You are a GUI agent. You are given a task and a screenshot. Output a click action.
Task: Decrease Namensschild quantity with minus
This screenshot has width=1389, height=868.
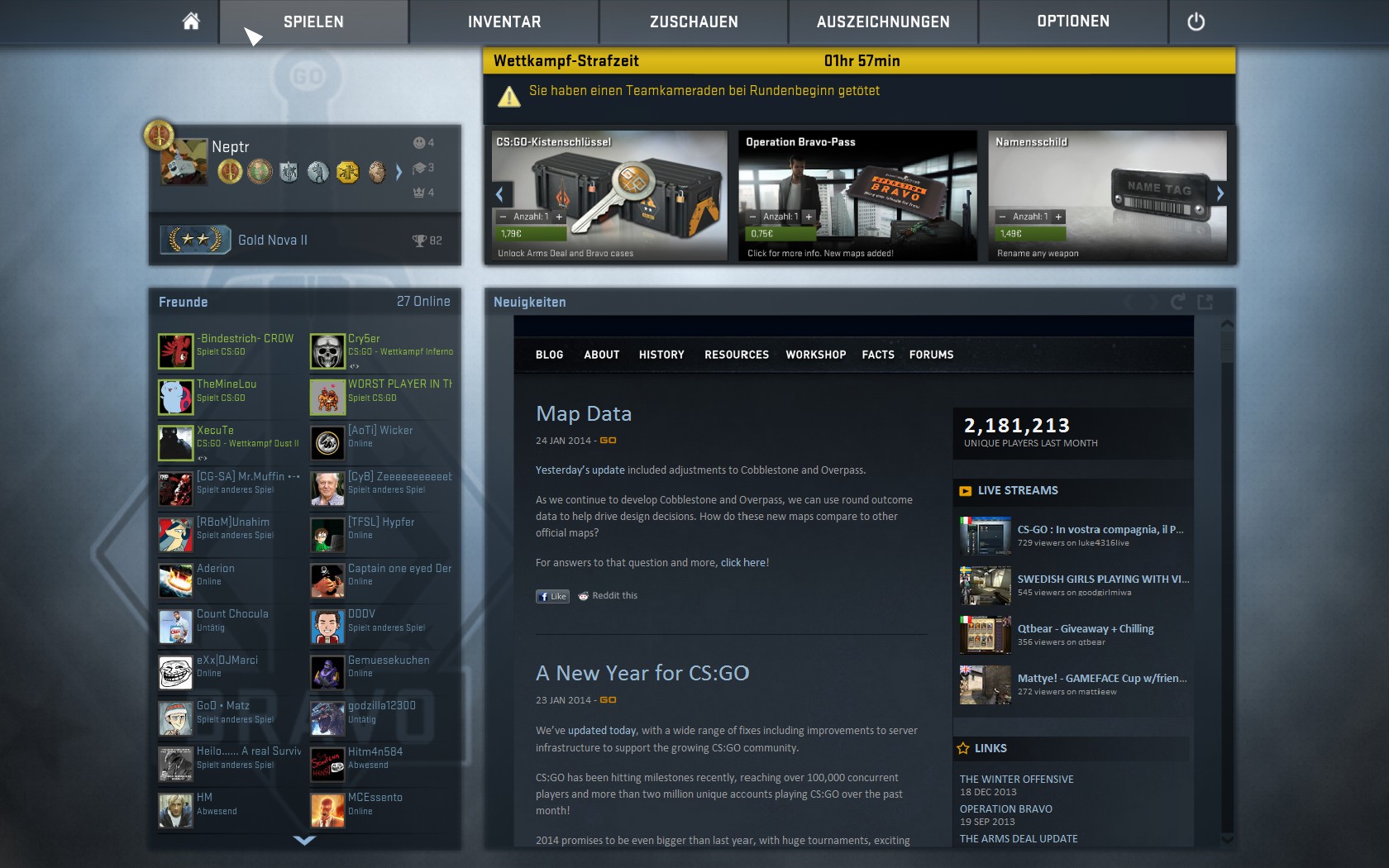(1002, 217)
